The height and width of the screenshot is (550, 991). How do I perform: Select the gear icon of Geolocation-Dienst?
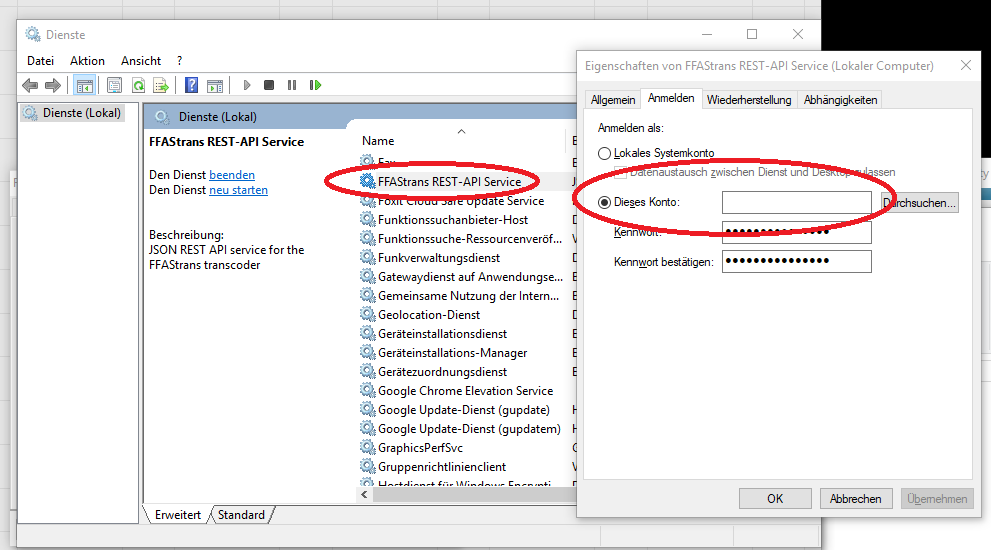[367, 314]
